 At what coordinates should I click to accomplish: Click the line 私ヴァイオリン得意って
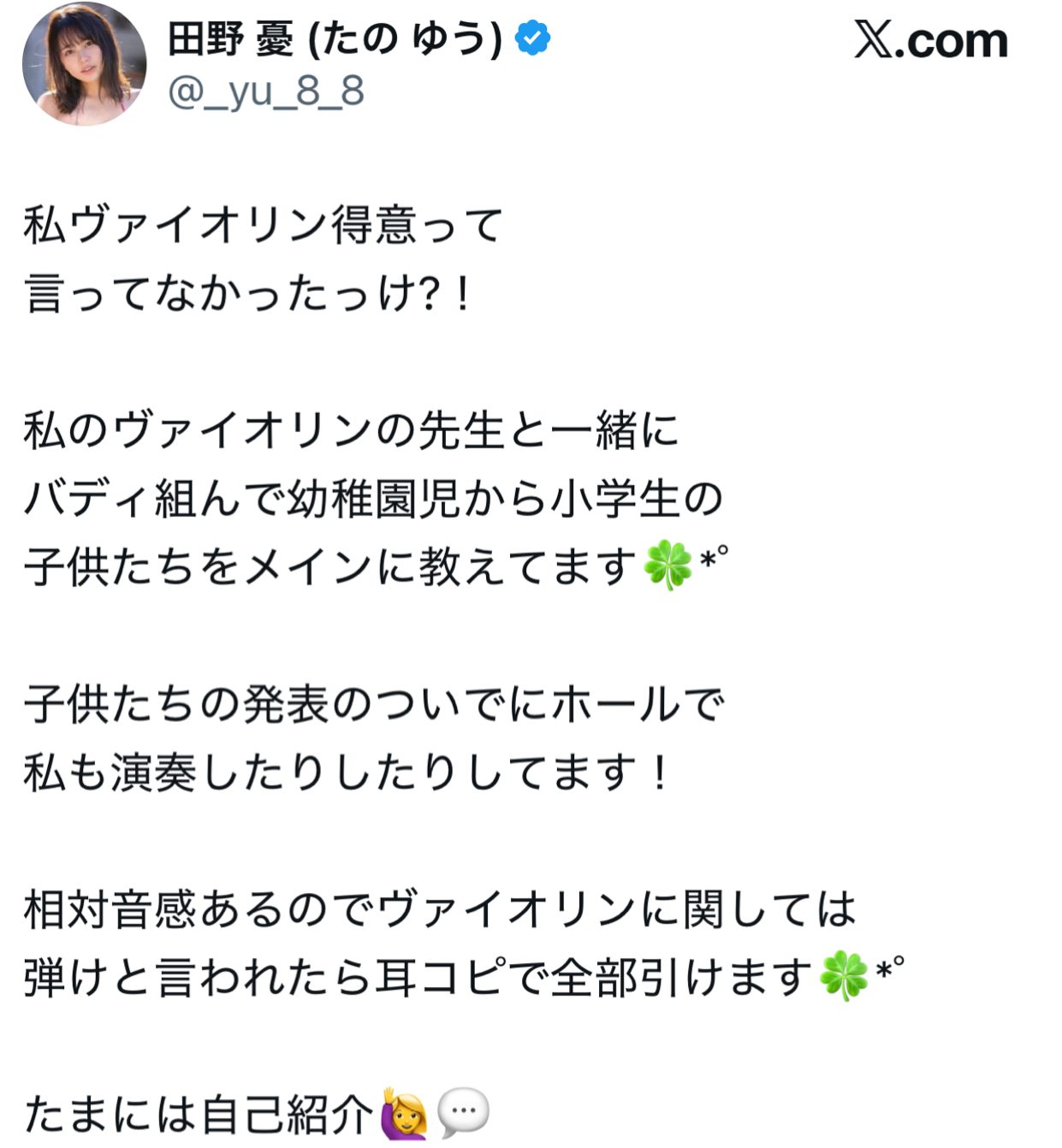(x=264, y=226)
